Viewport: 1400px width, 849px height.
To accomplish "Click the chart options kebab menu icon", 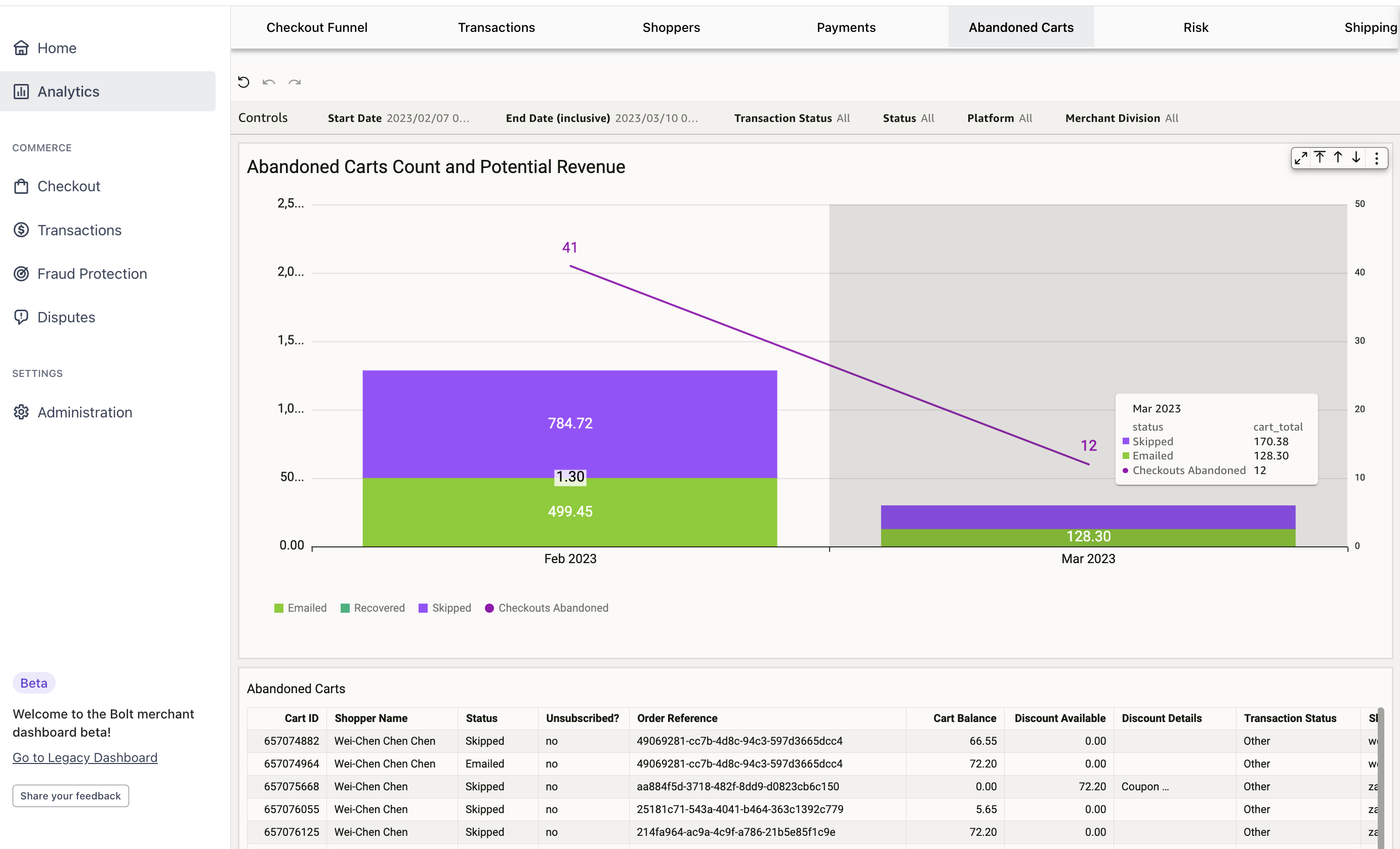I will (x=1377, y=158).
